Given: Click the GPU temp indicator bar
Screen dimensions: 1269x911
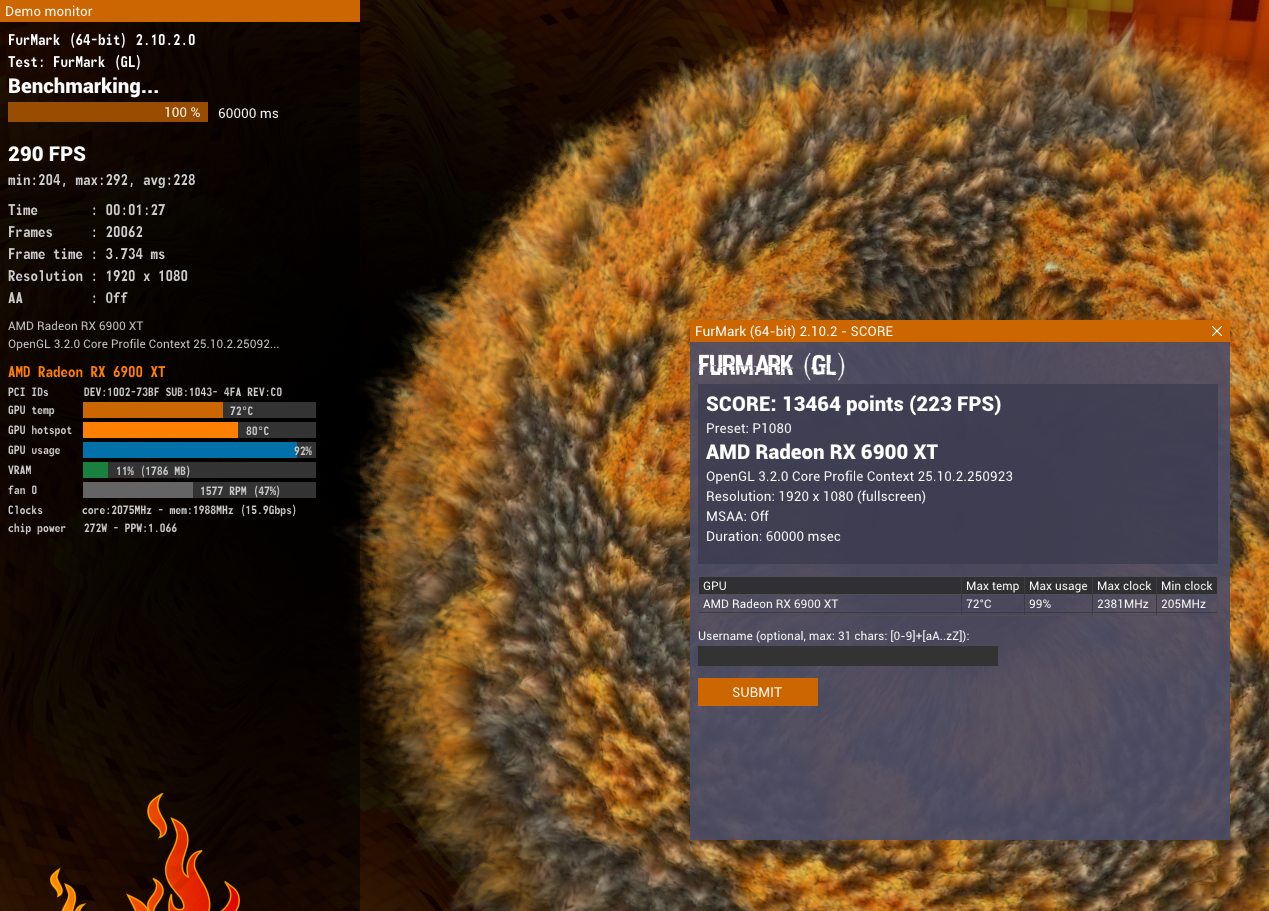Looking at the screenshot, I should pyautogui.click(x=198, y=410).
